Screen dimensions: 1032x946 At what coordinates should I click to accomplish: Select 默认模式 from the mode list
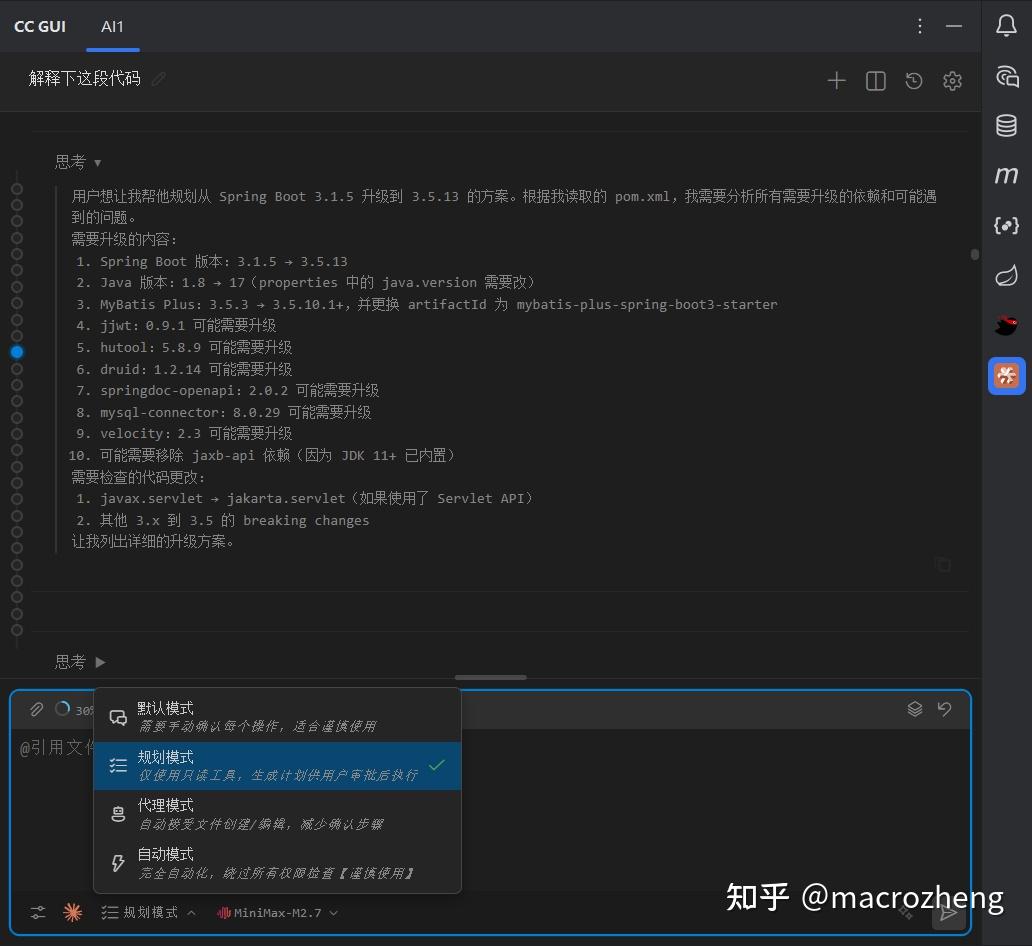(x=277, y=716)
